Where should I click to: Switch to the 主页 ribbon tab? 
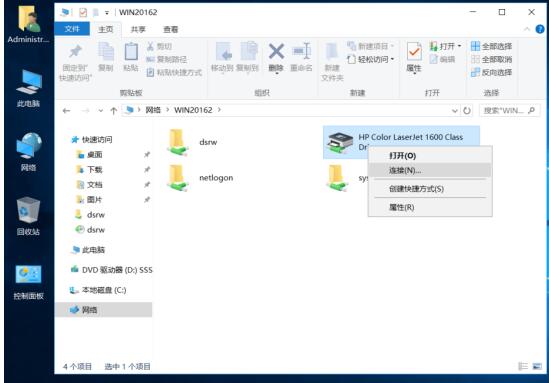(106, 29)
